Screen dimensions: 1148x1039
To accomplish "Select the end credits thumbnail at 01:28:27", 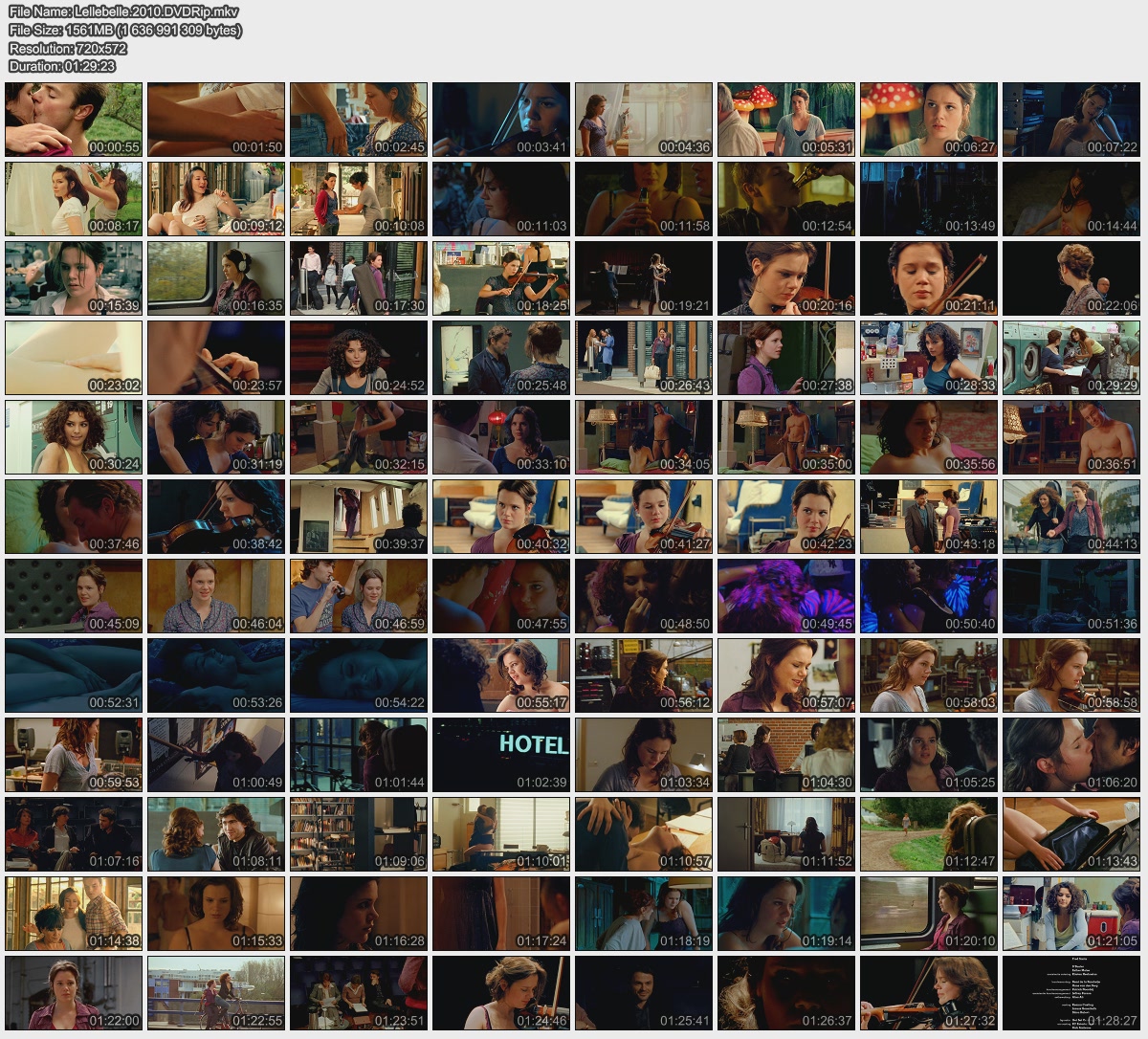I will tap(1071, 993).
